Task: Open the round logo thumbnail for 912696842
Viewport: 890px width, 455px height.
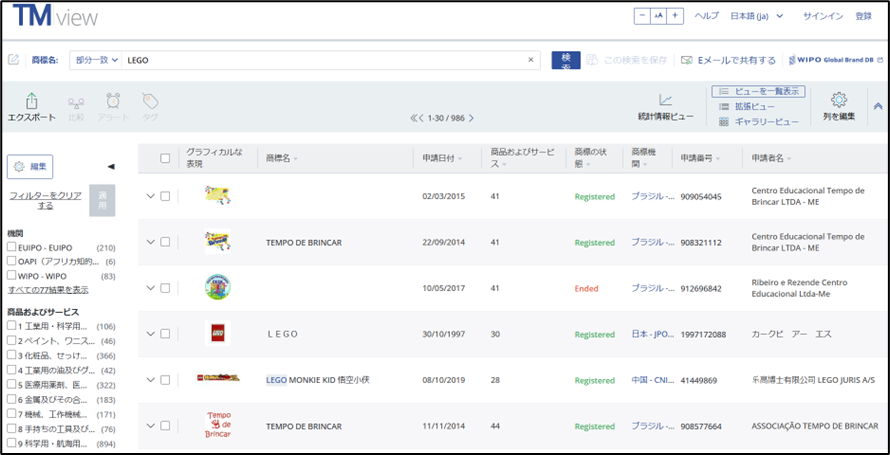Action: pos(218,287)
